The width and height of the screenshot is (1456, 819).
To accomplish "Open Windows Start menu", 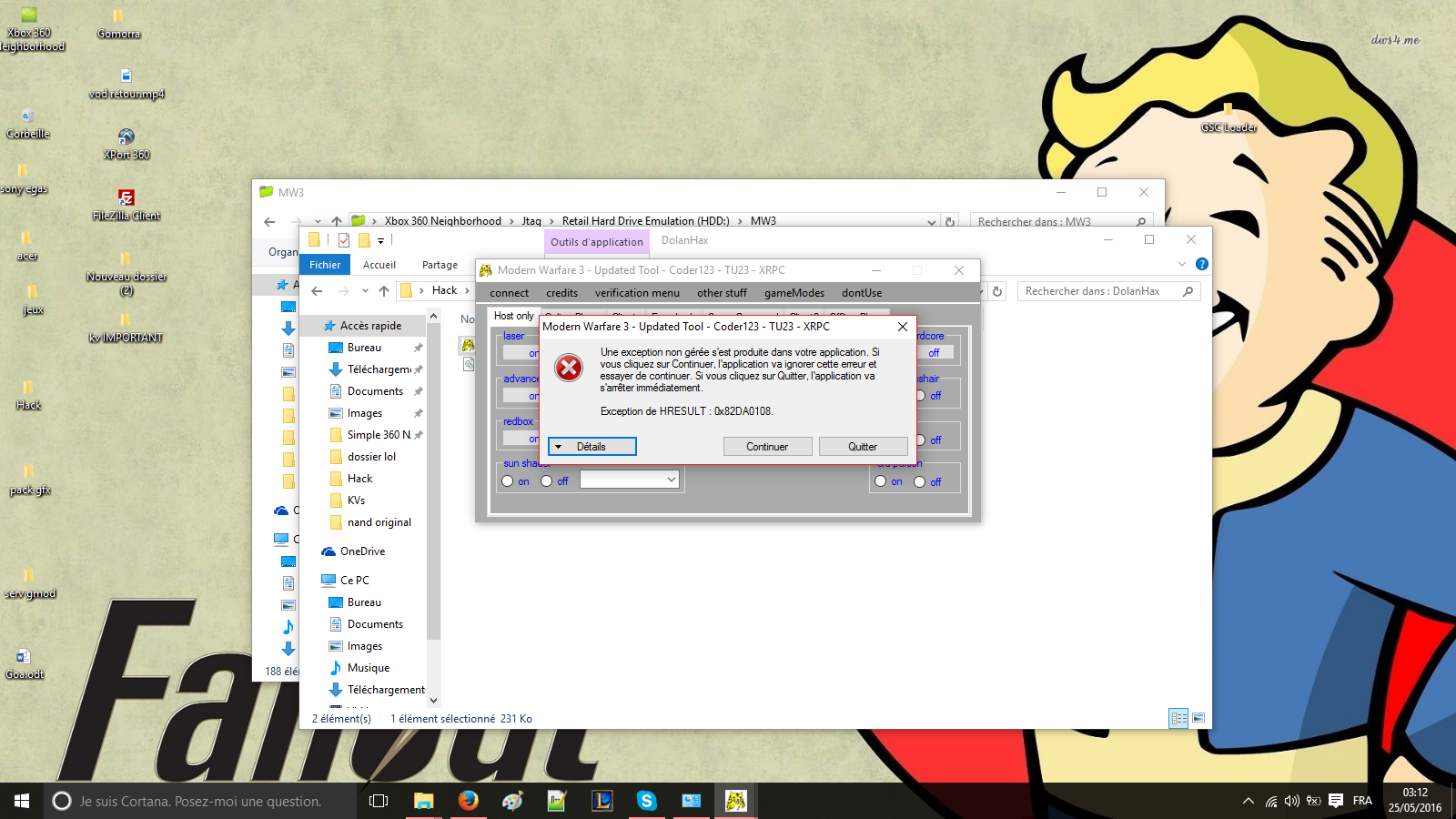I will coord(22,801).
